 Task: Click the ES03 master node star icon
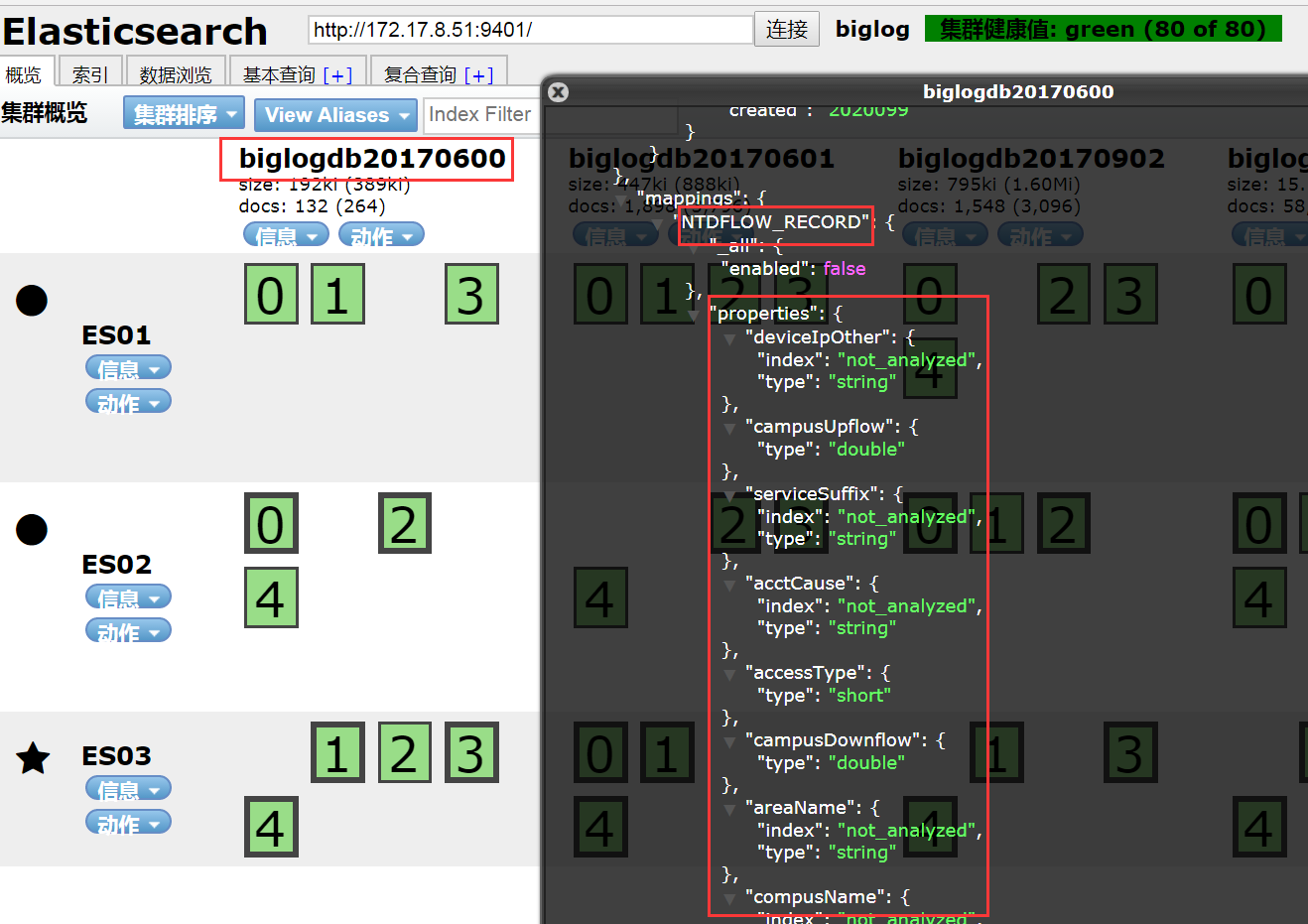point(33,758)
